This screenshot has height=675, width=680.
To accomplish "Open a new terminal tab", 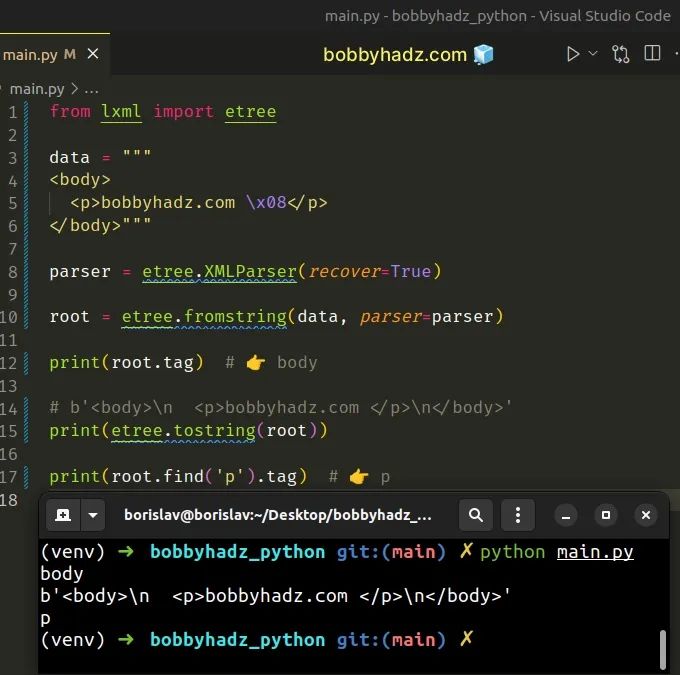I will click(x=63, y=515).
